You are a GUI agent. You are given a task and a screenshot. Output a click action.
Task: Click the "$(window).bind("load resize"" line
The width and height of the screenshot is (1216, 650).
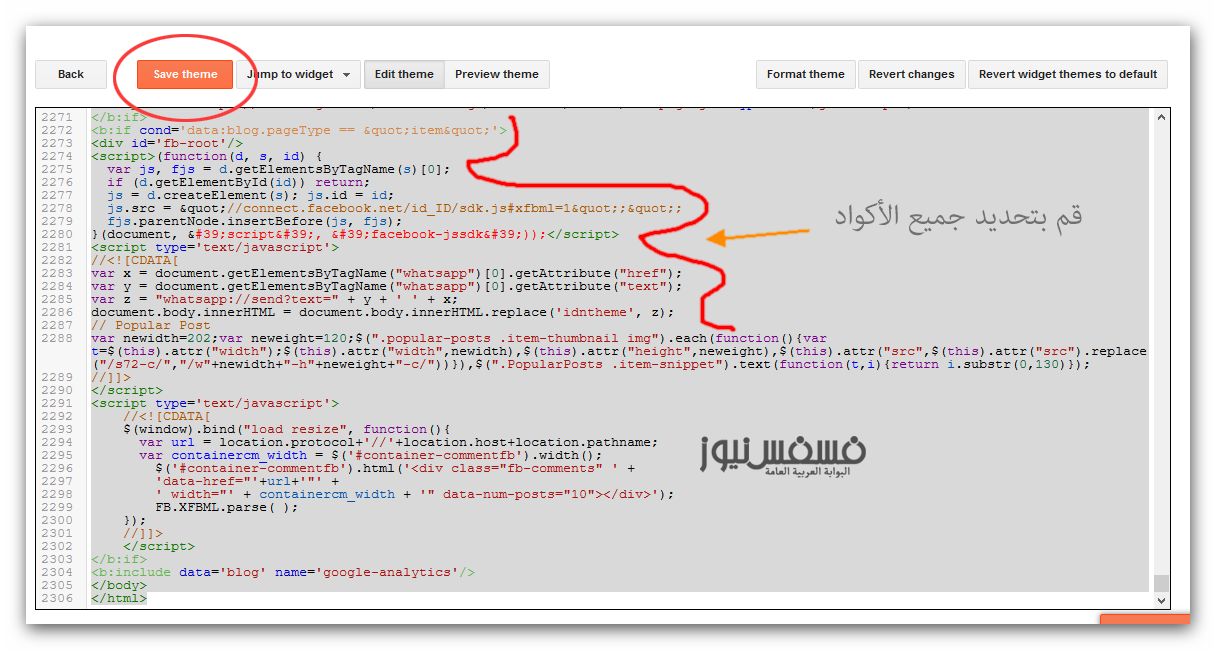point(288,429)
